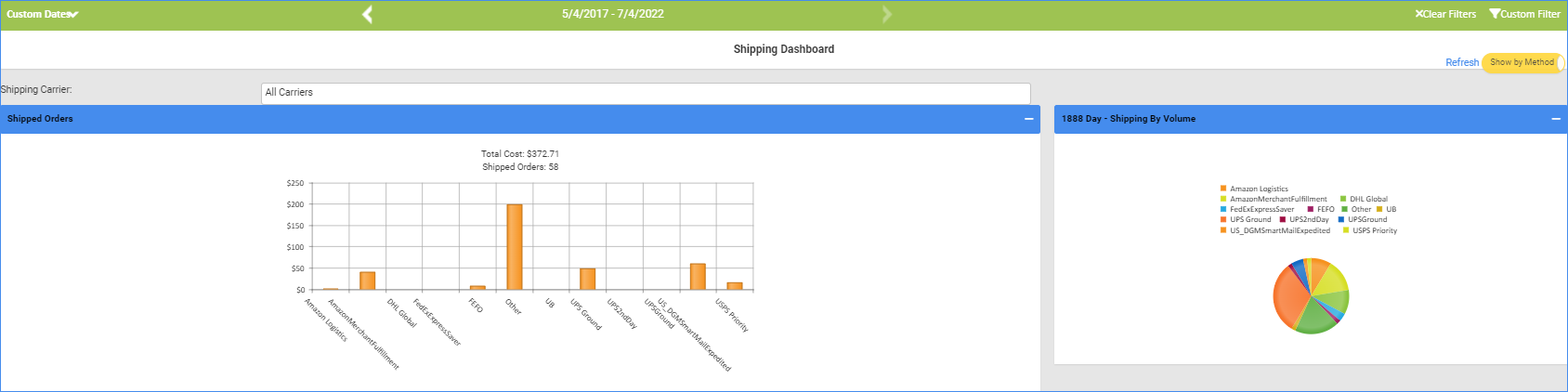Image resolution: width=1568 pixels, height=392 pixels.
Task: Collapse the Shipping By Volume panel
Action: 1556,119
